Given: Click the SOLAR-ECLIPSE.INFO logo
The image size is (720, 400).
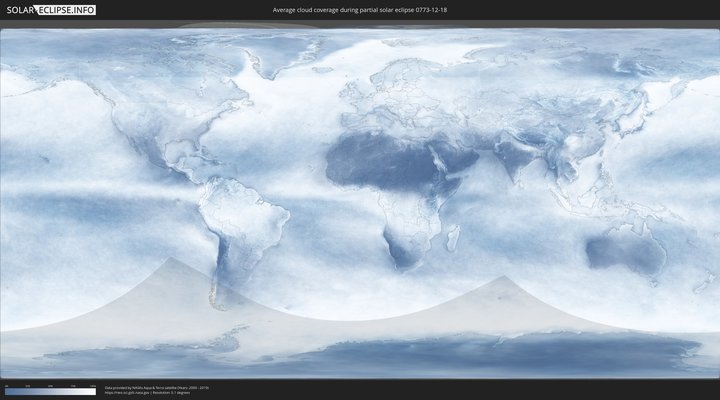Looking at the screenshot, I should pos(48,10).
